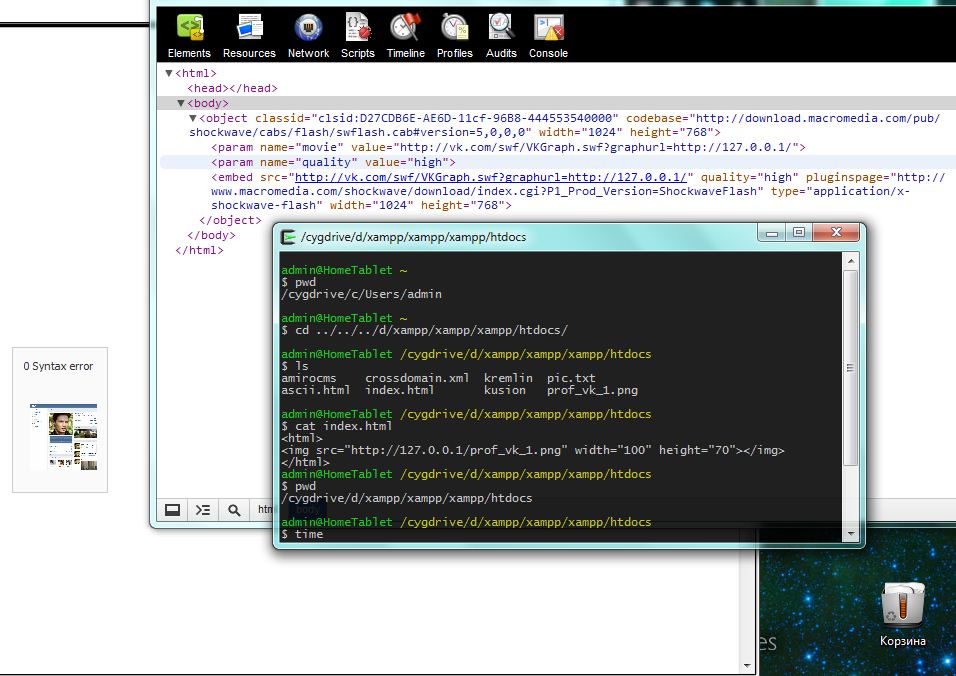Collapse the object classid node
Screen dimensions: 956x676
click(192, 117)
